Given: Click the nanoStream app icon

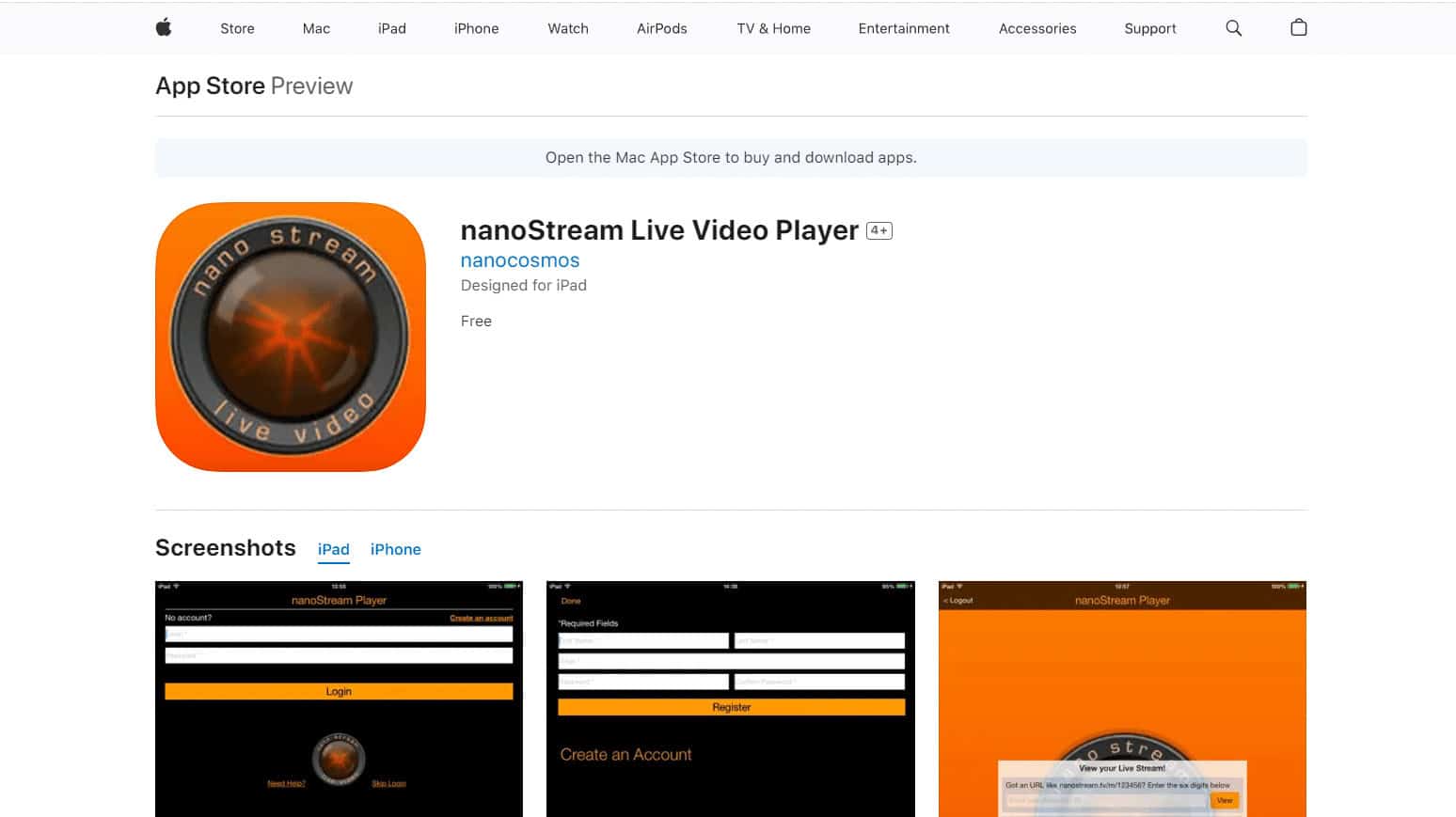Looking at the screenshot, I should point(291,337).
